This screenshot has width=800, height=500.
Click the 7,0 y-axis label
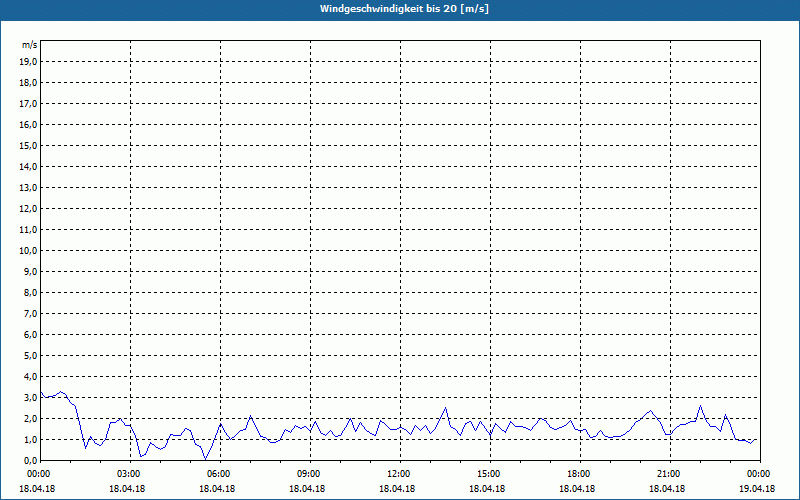point(31,313)
